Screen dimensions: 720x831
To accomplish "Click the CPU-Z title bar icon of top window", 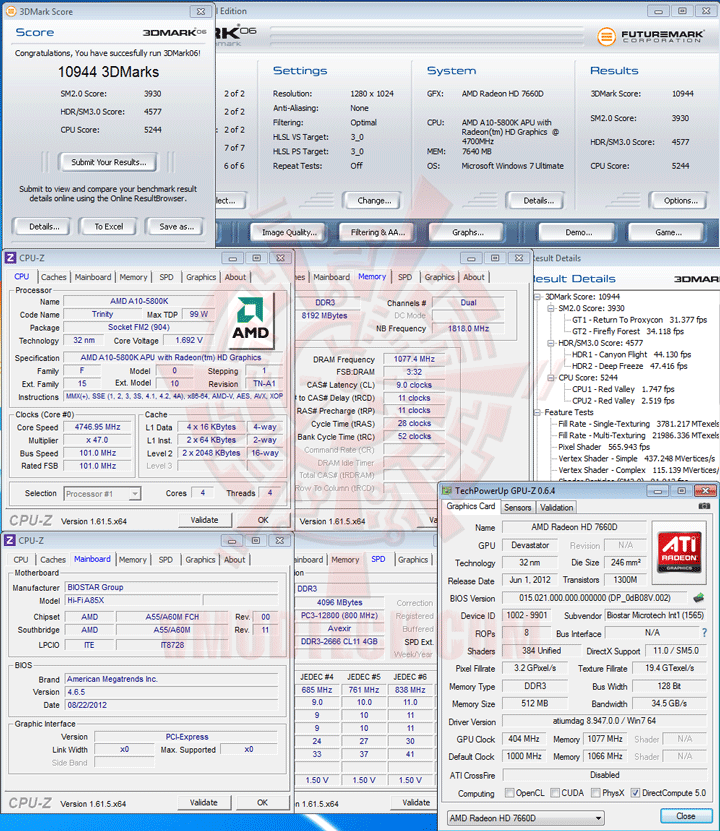I will coord(10,258).
